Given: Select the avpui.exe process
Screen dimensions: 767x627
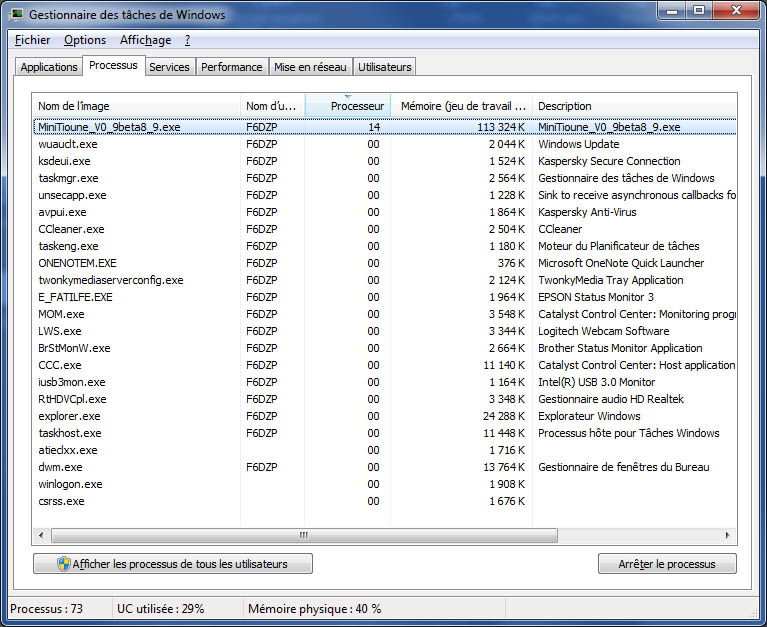Looking at the screenshot, I should coord(384,212).
